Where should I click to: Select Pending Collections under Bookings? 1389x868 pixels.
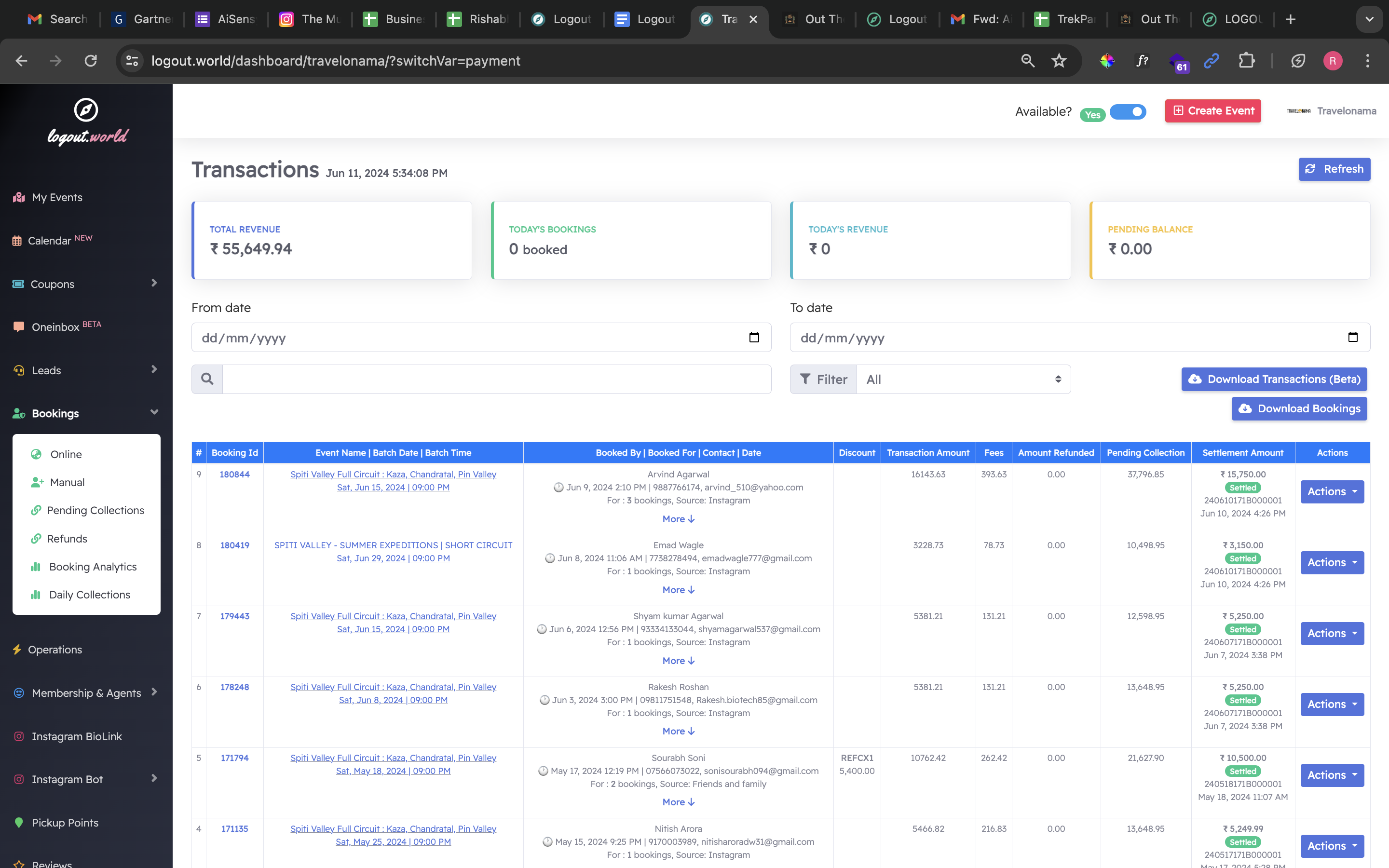click(x=95, y=510)
